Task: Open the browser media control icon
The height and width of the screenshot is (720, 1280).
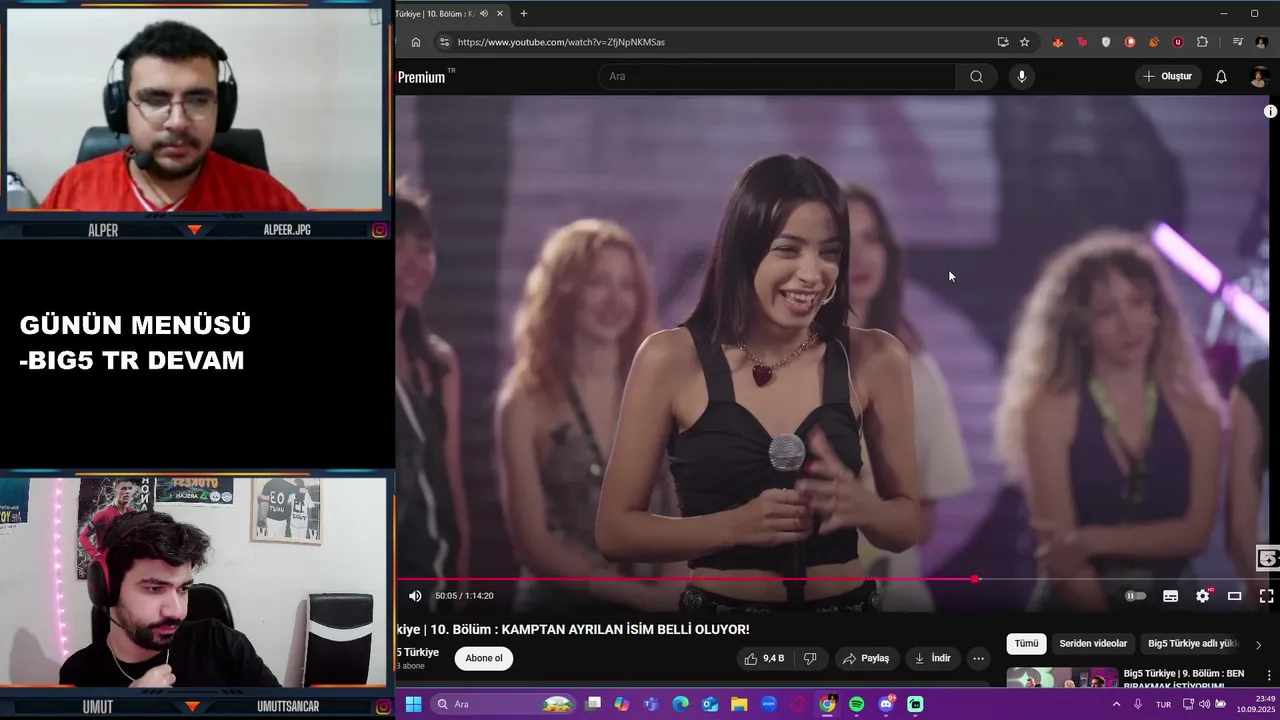Action: tap(1237, 42)
